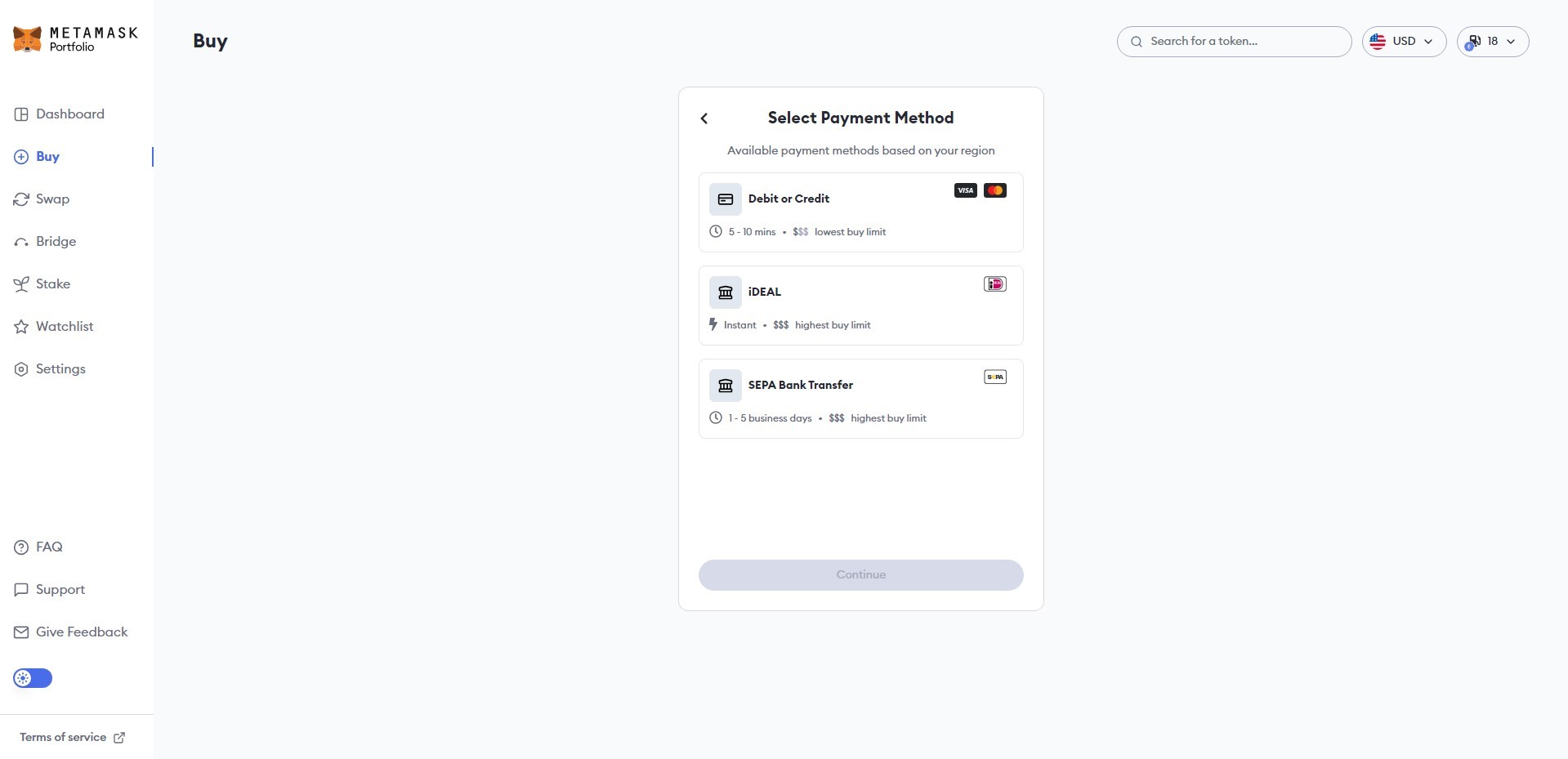
Task: Choose SEPA Bank Transfer option
Action: 860,399
